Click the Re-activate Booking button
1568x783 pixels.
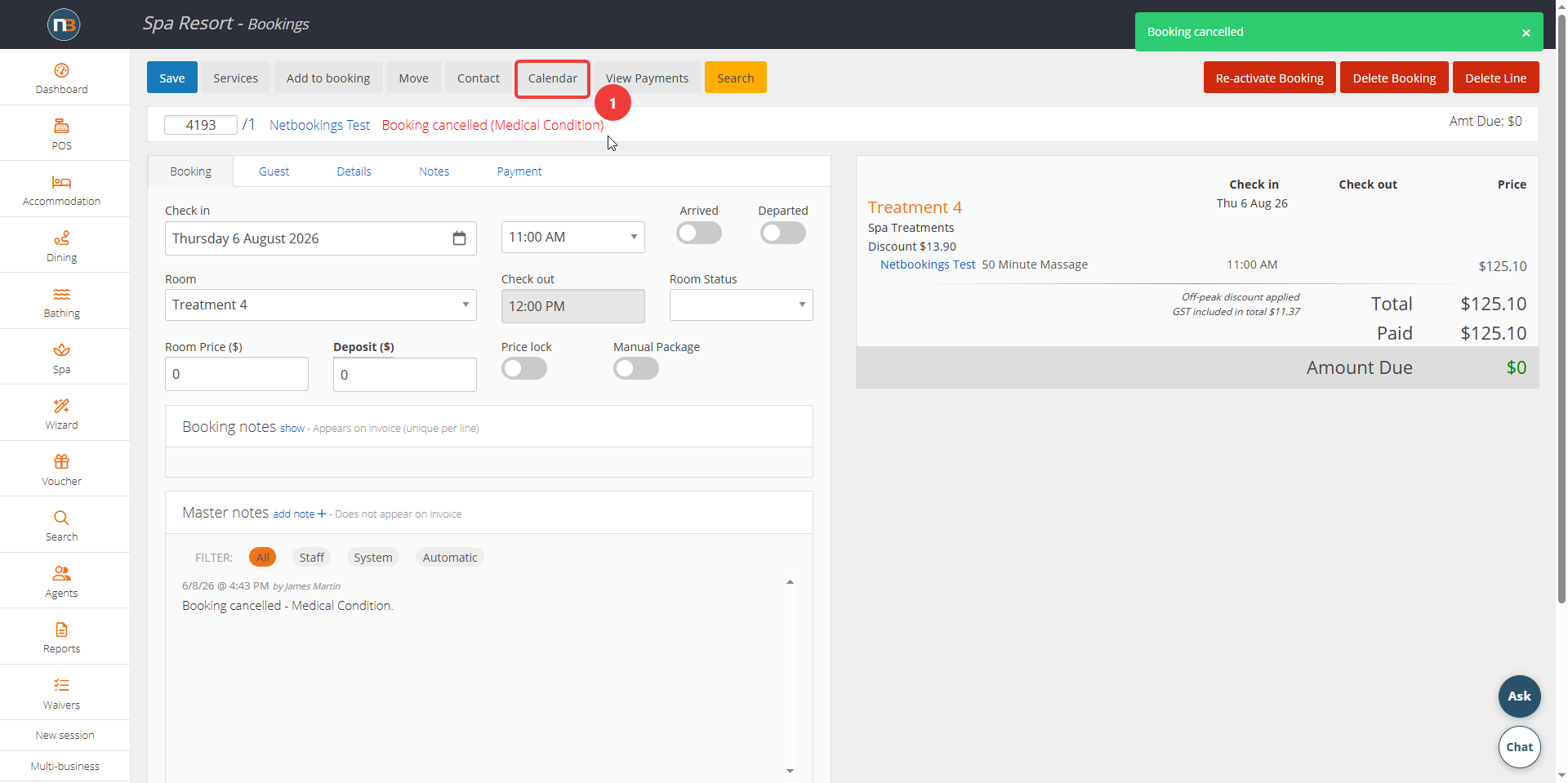(x=1269, y=78)
